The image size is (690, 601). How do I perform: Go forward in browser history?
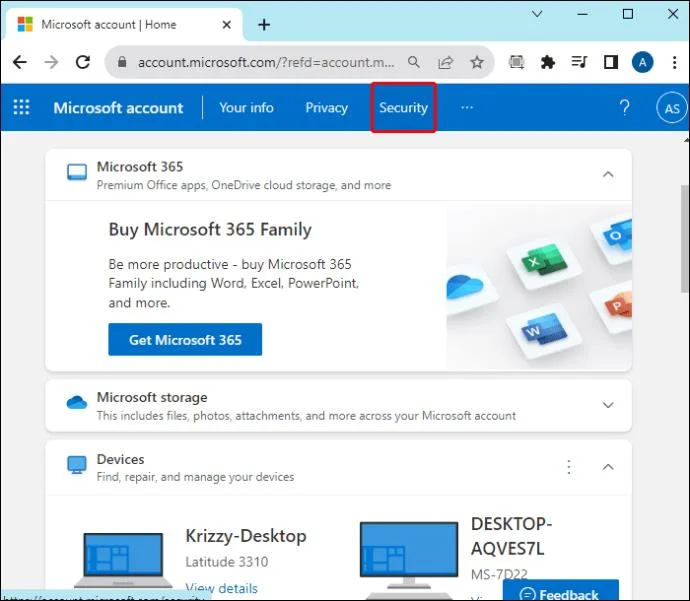tap(51, 62)
